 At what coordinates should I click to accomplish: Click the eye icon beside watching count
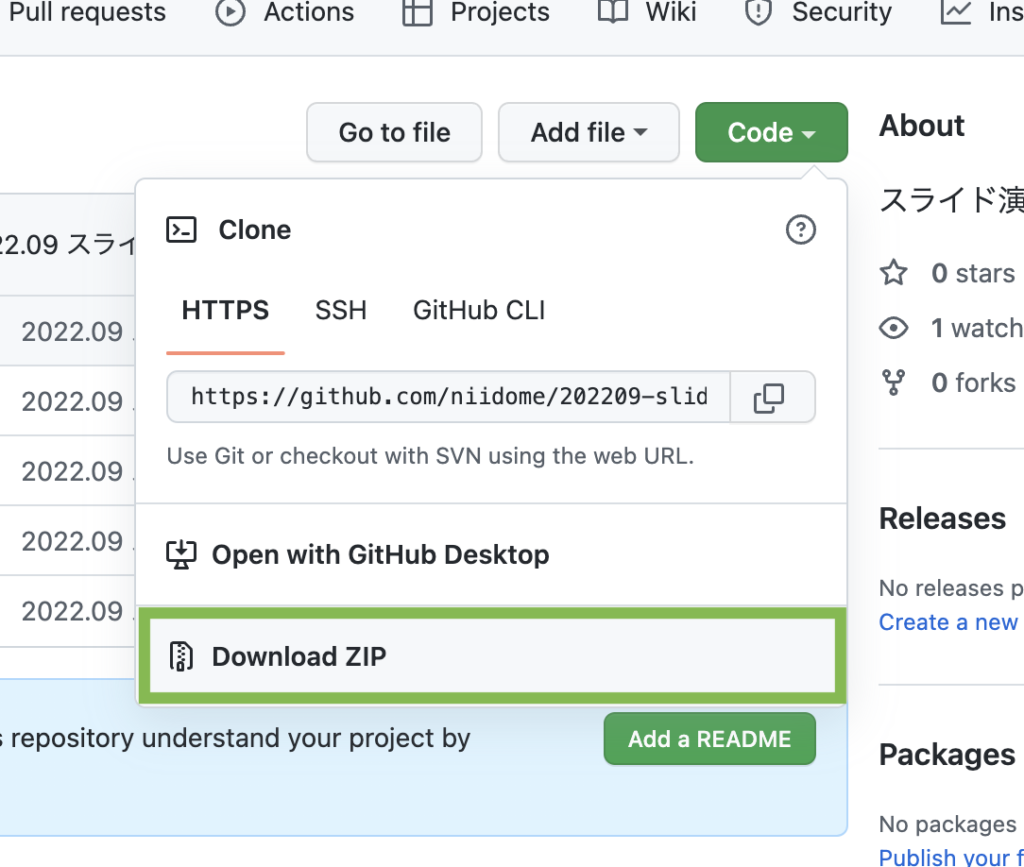[893, 328]
